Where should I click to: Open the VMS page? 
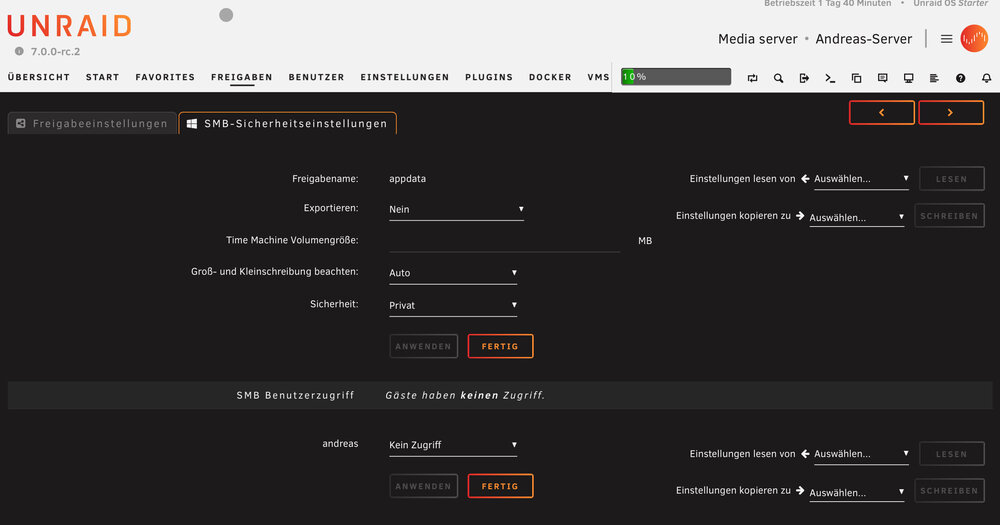click(598, 77)
